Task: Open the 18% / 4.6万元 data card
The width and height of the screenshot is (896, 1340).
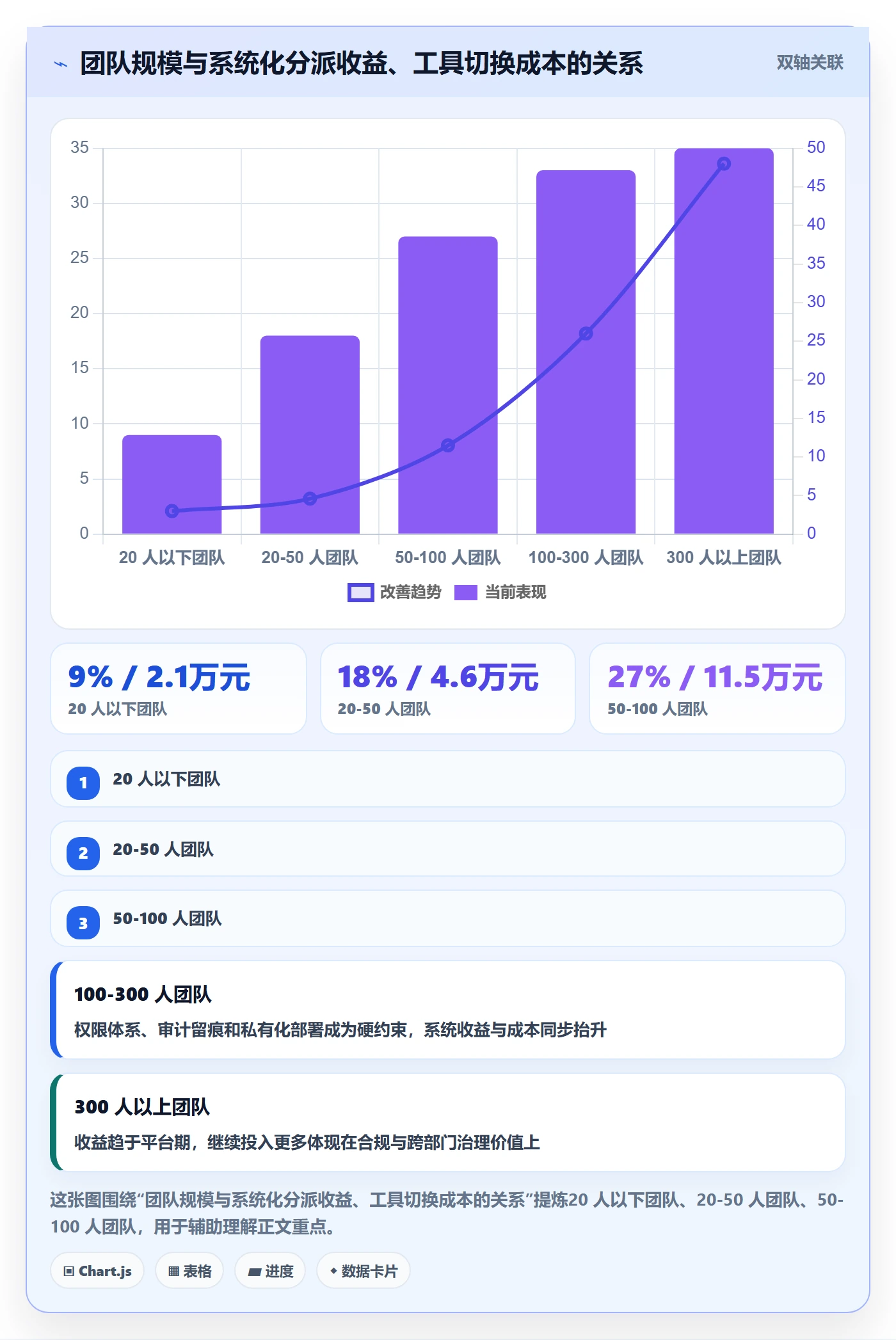Action: pyautogui.click(x=448, y=689)
